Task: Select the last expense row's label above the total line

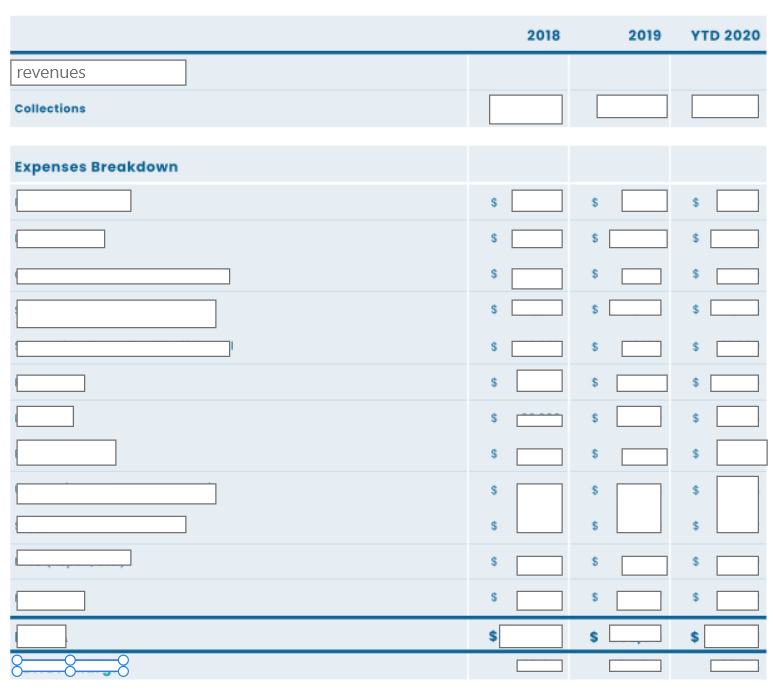Action: [x=51, y=601]
